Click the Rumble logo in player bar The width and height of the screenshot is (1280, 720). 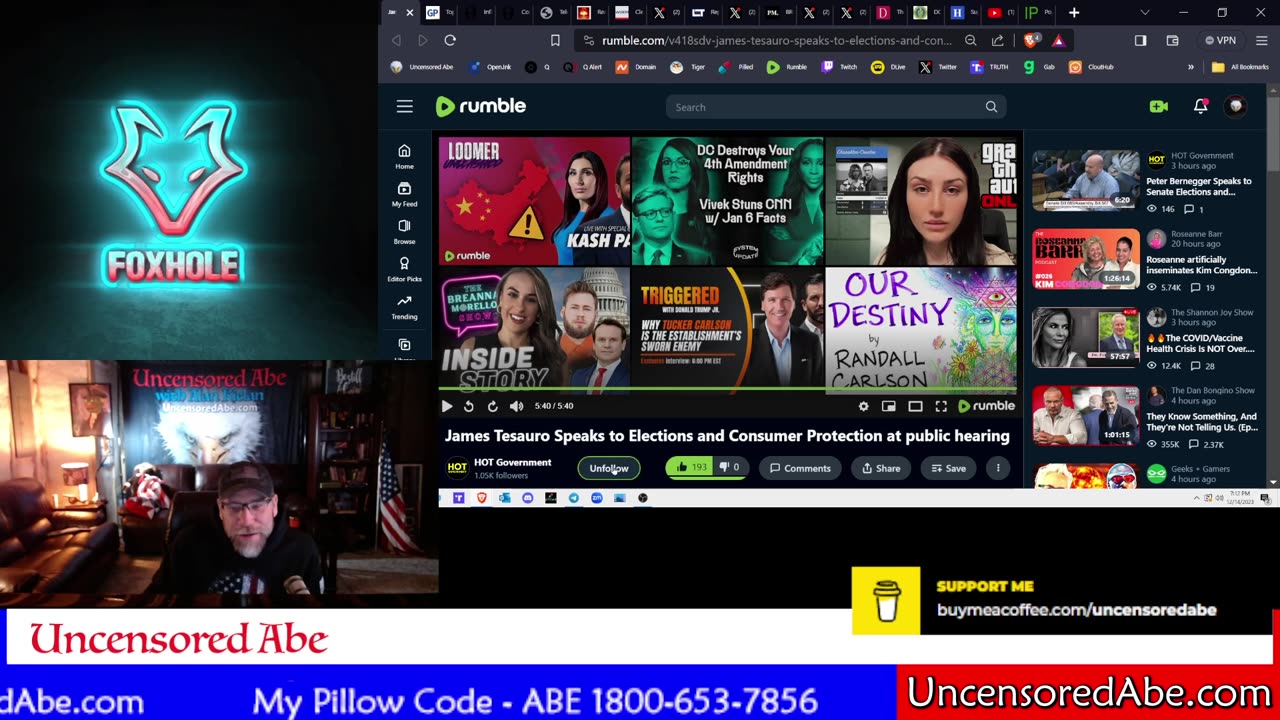(x=987, y=406)
